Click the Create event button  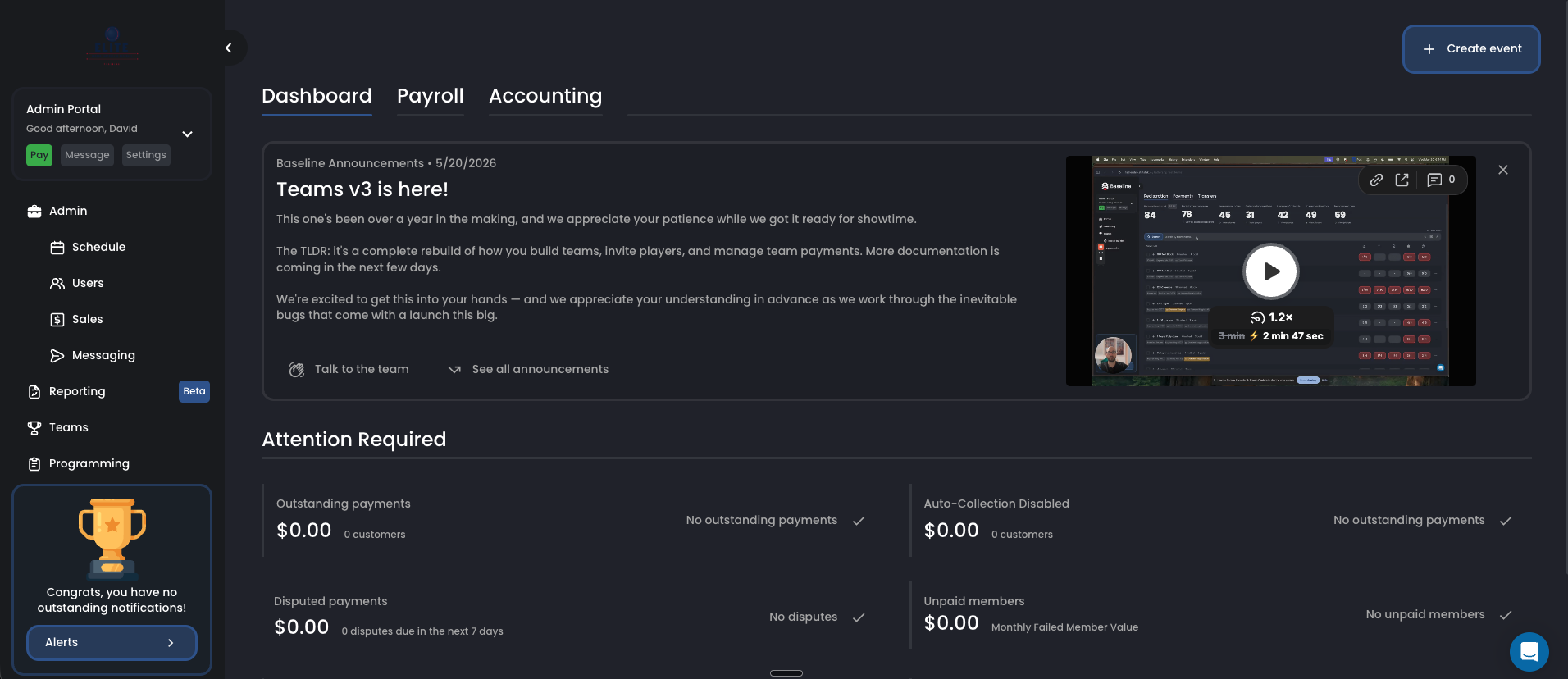pos(1471,49)
